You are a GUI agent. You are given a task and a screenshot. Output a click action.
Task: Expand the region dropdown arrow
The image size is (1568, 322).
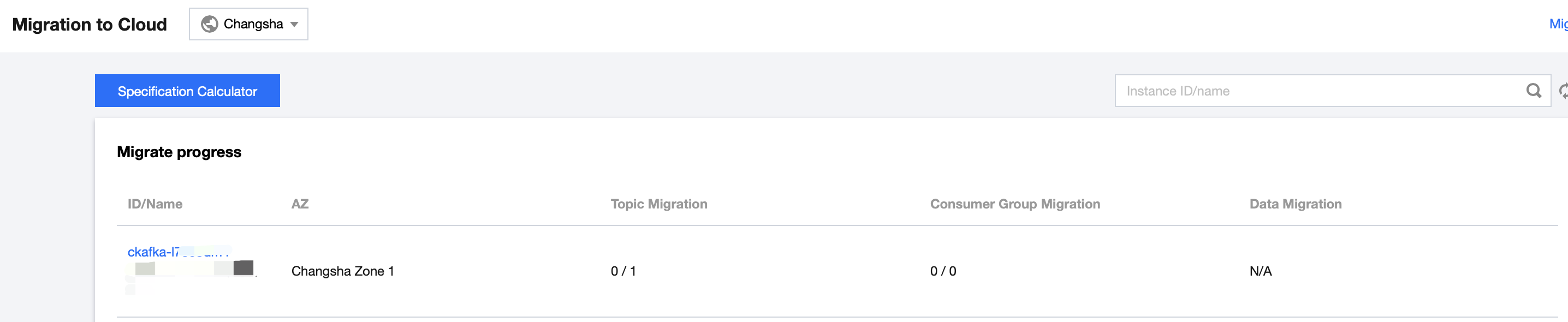tap(295, 25)
